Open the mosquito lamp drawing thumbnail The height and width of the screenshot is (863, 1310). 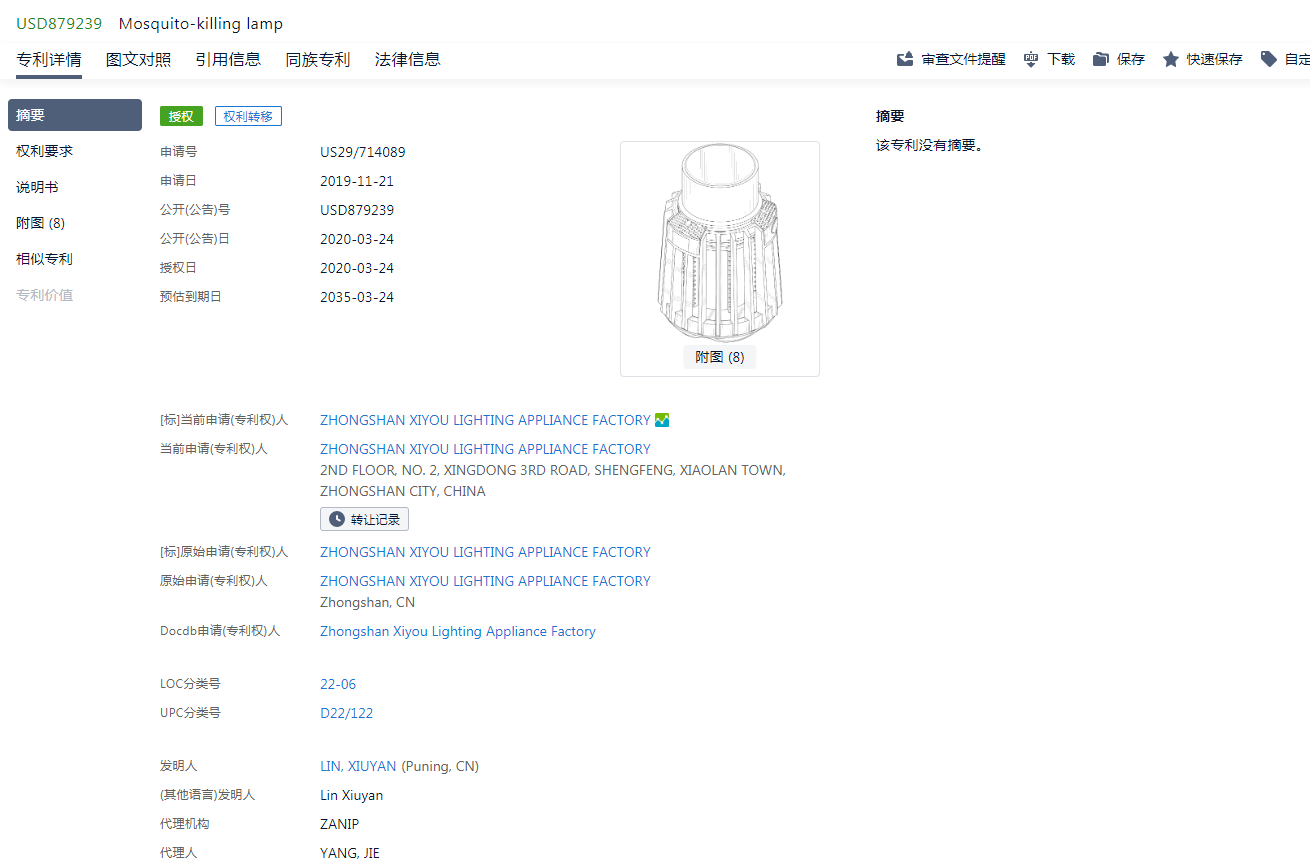coord(720,245)
